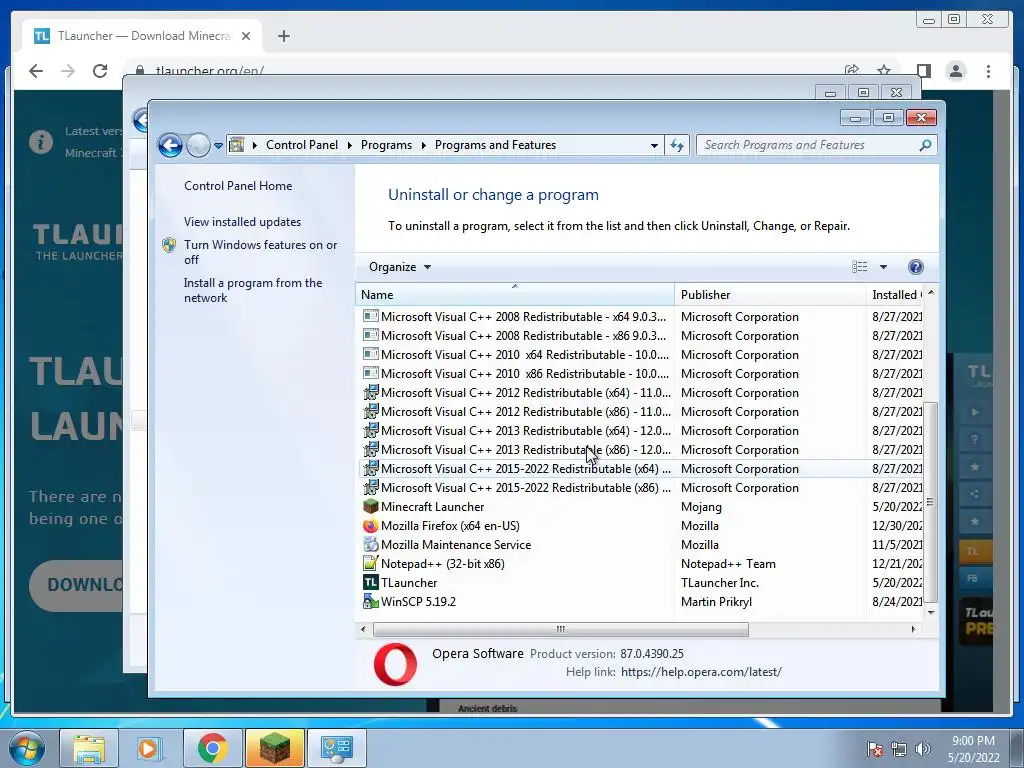Screen dimensions: 1024x768
Task: Click the volume speaker tray icon
Action: tap(922, 749)
